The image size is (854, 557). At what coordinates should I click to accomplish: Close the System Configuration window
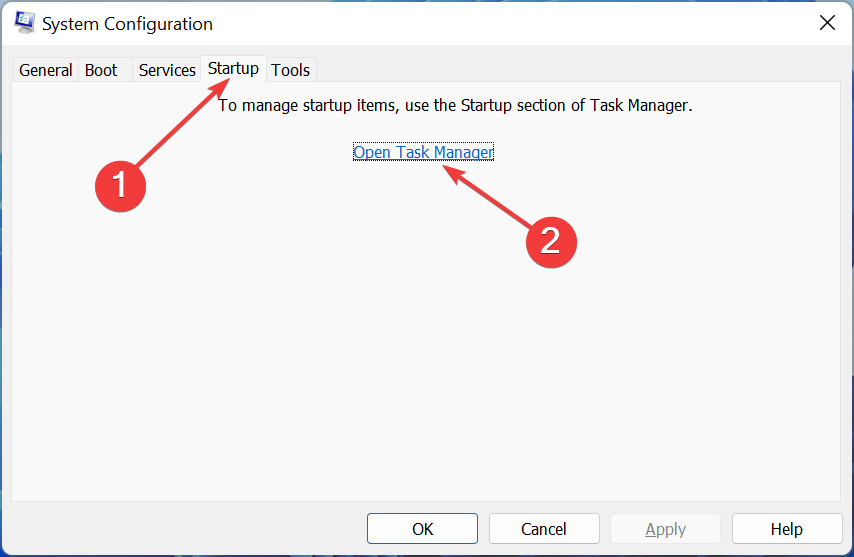tap(827, 23)
